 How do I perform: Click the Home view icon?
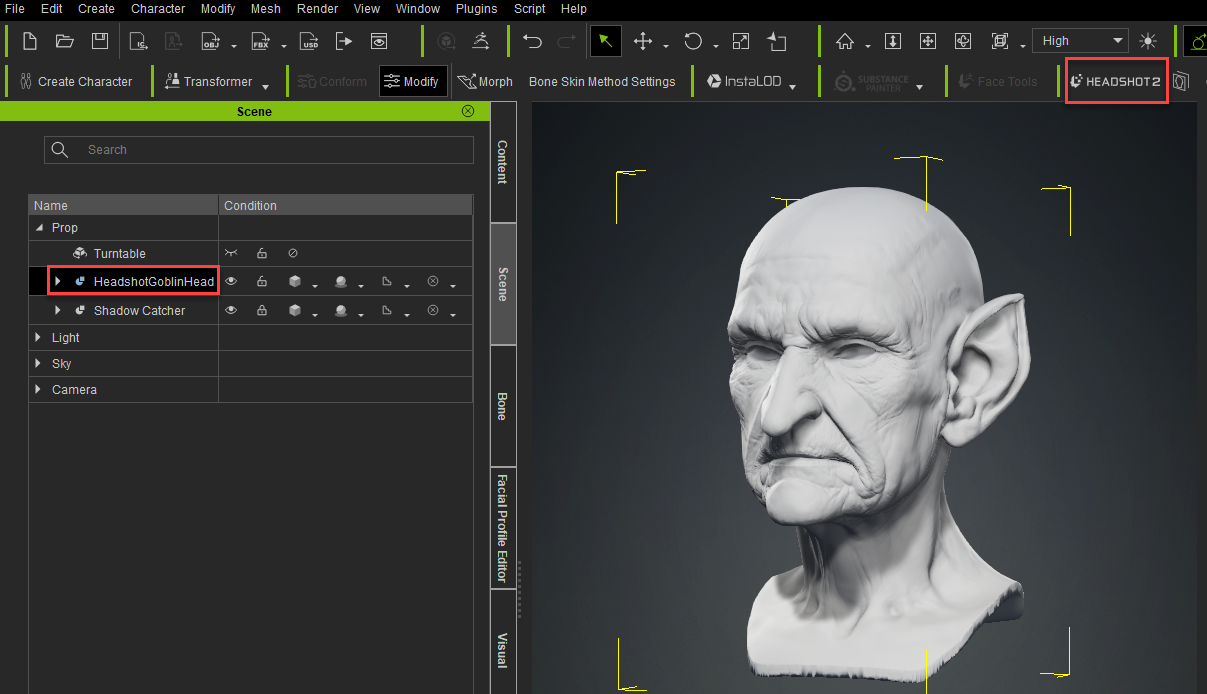tap(845, 41)
